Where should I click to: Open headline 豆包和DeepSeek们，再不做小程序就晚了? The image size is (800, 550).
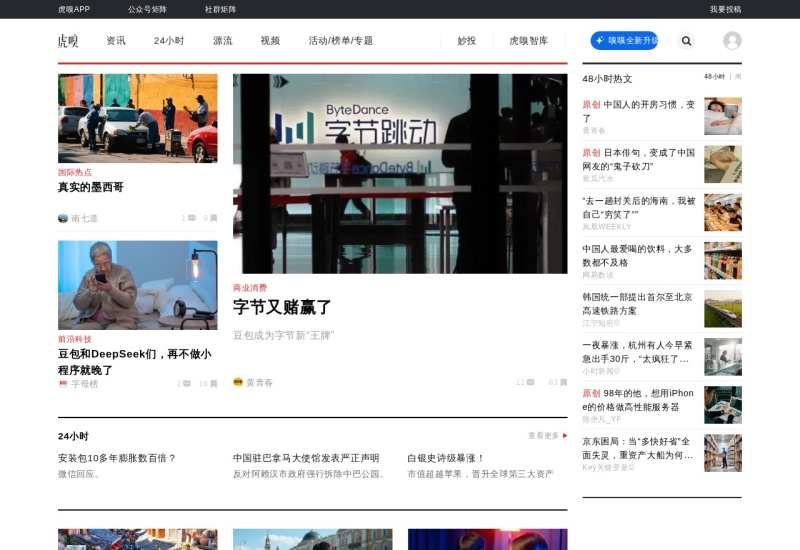[135, 362]
